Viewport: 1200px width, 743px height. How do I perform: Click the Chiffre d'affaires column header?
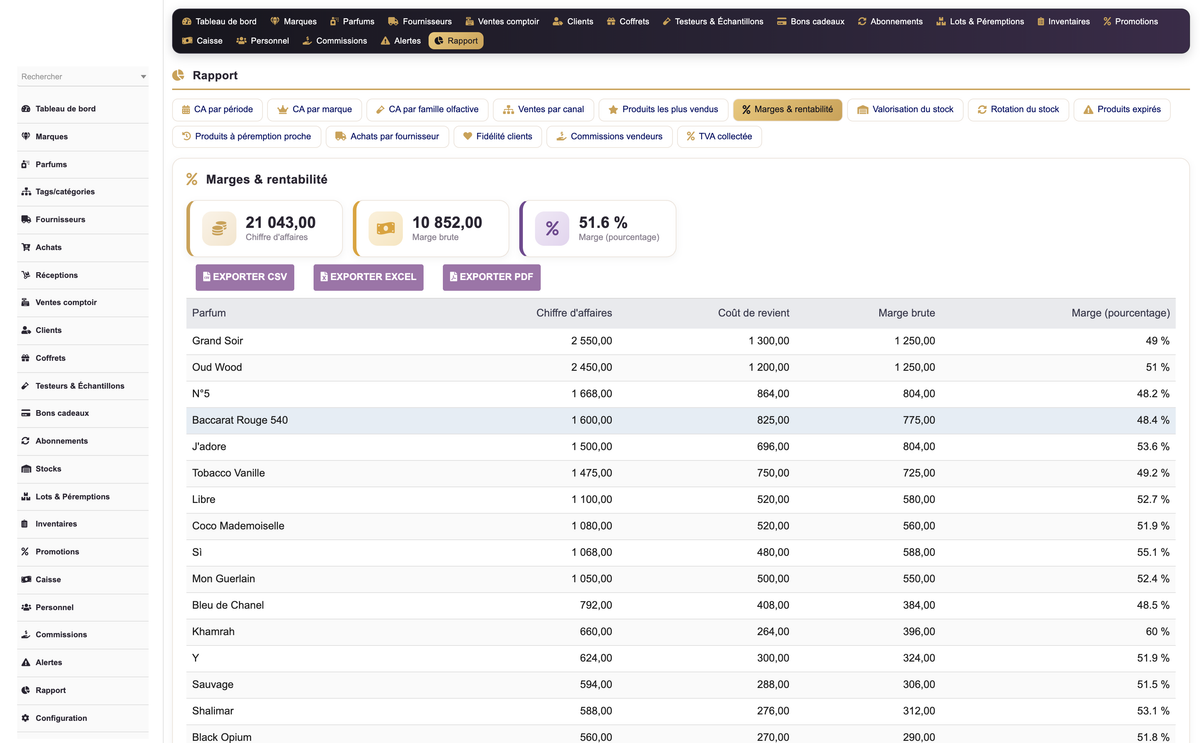pos(574,313)
